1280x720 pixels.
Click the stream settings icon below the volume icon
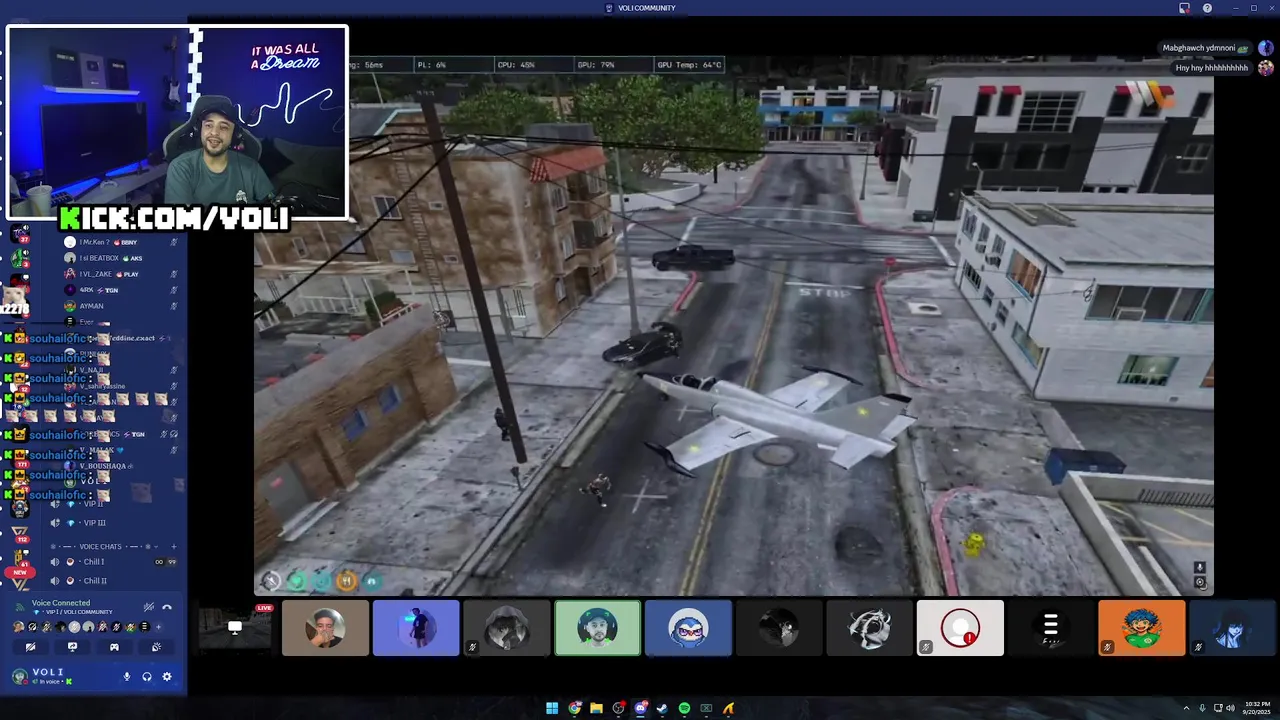coord(1200,583)
